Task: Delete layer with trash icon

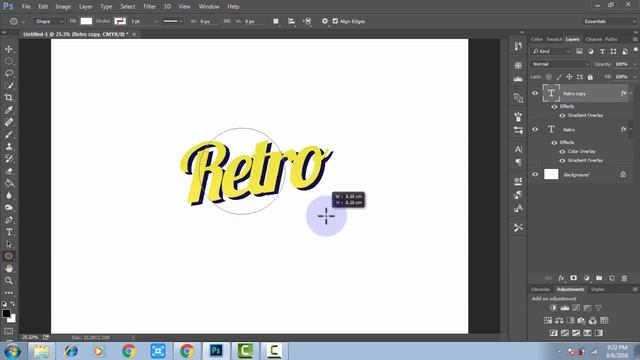Action: pyautogui.click(x=624, y=278)
